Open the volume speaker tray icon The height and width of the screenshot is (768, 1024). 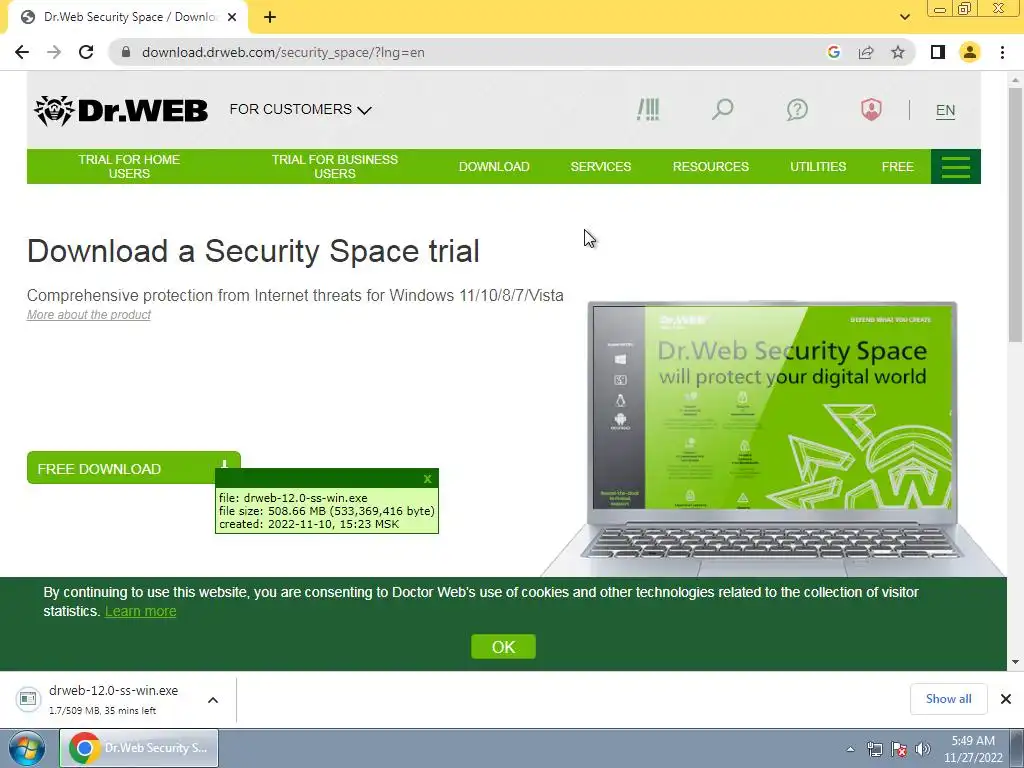(922, 749)
